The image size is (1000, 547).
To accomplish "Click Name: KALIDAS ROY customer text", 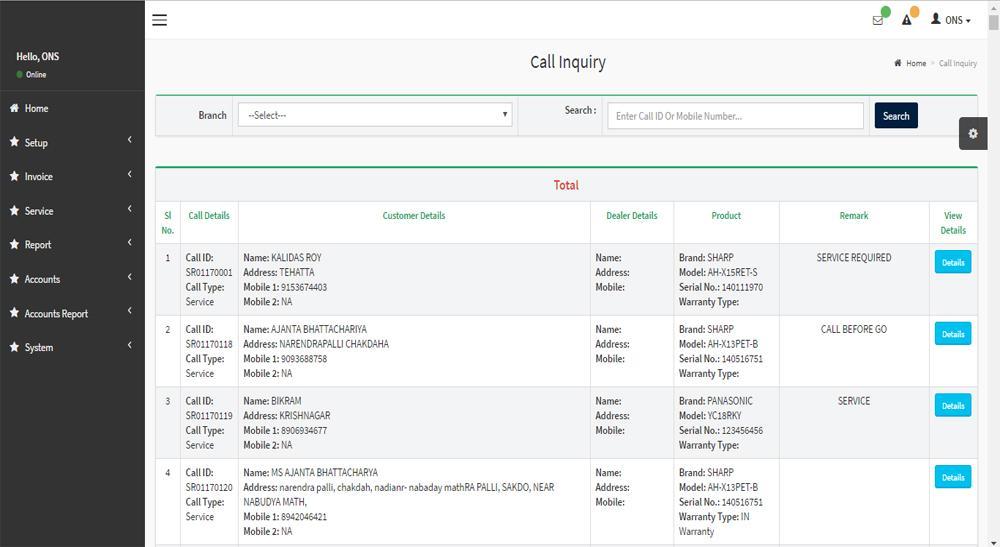I will [x=283, y=258].
